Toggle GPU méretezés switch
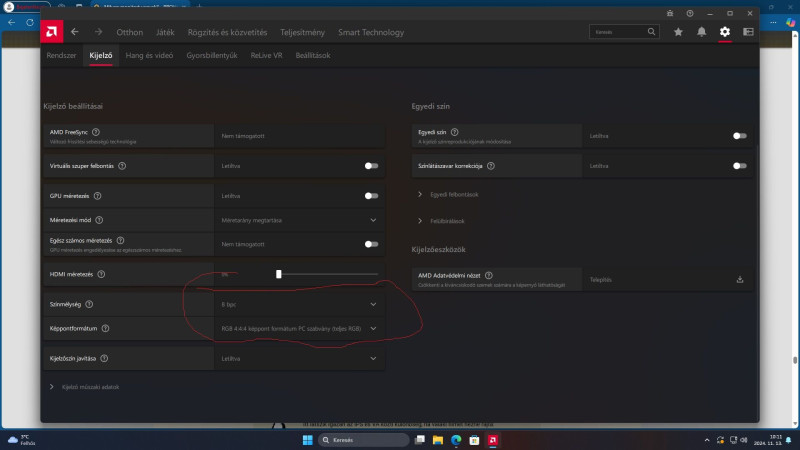This screenshot has width=800, height=450. (x=371, y=196)
